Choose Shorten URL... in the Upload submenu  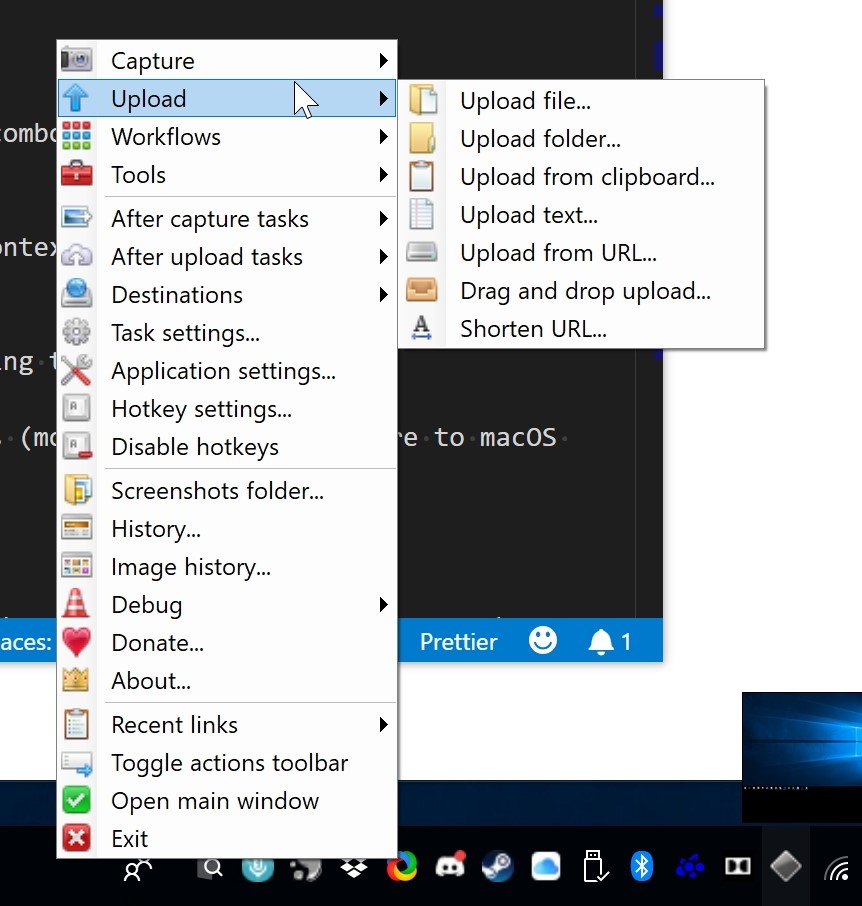533,329
